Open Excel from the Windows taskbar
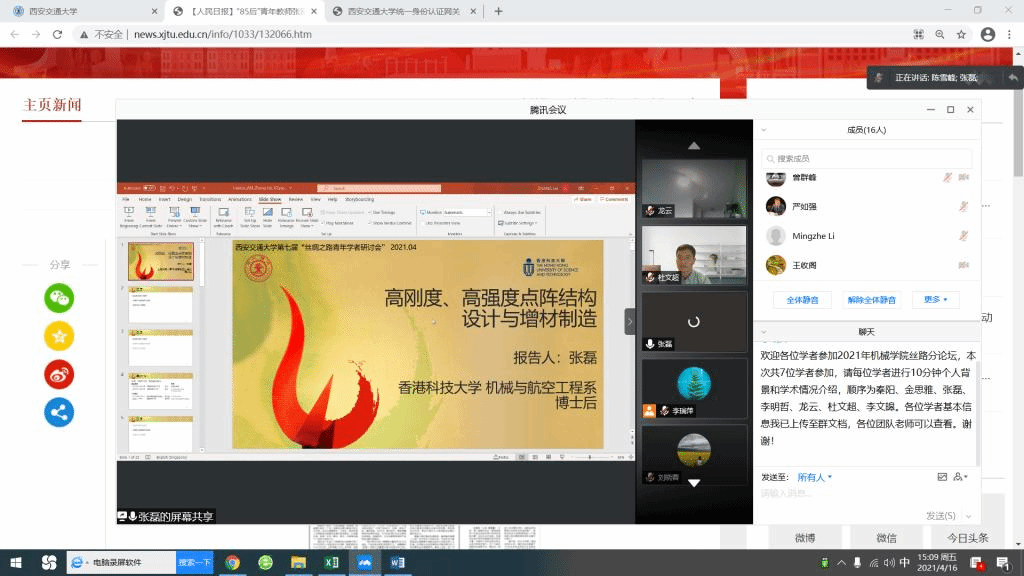The height and width of the screenshot is (576, 1024). [331, 563]
